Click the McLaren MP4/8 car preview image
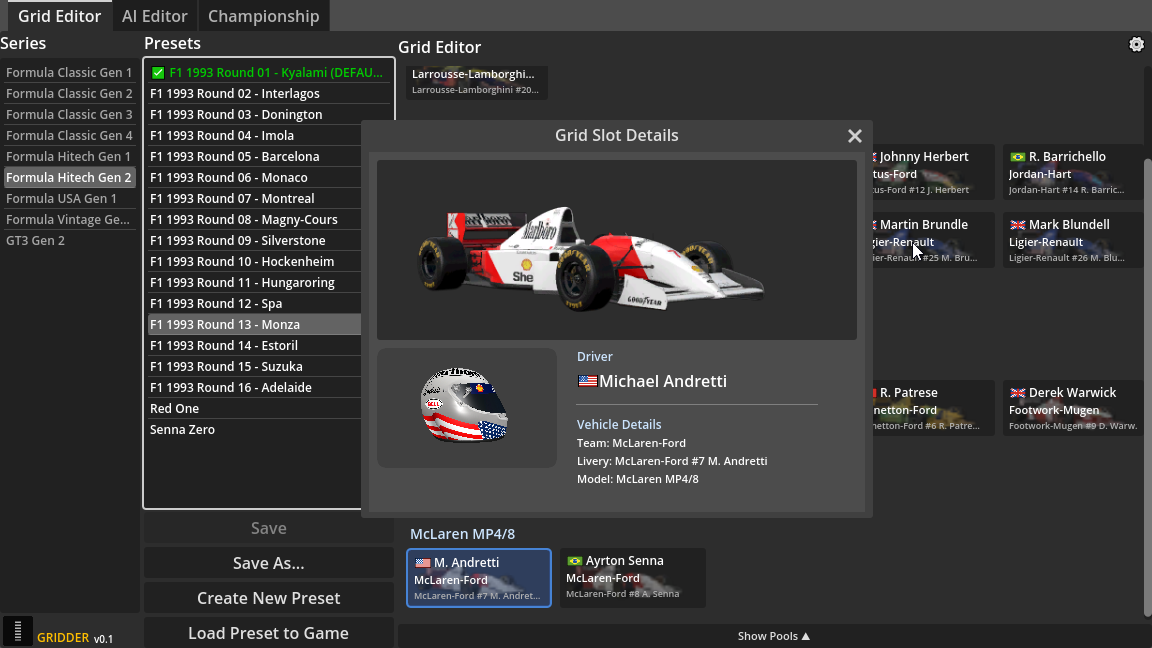The height and width of the screenshot is (648, 1152). pyautogui.click(x=616, y=251)
